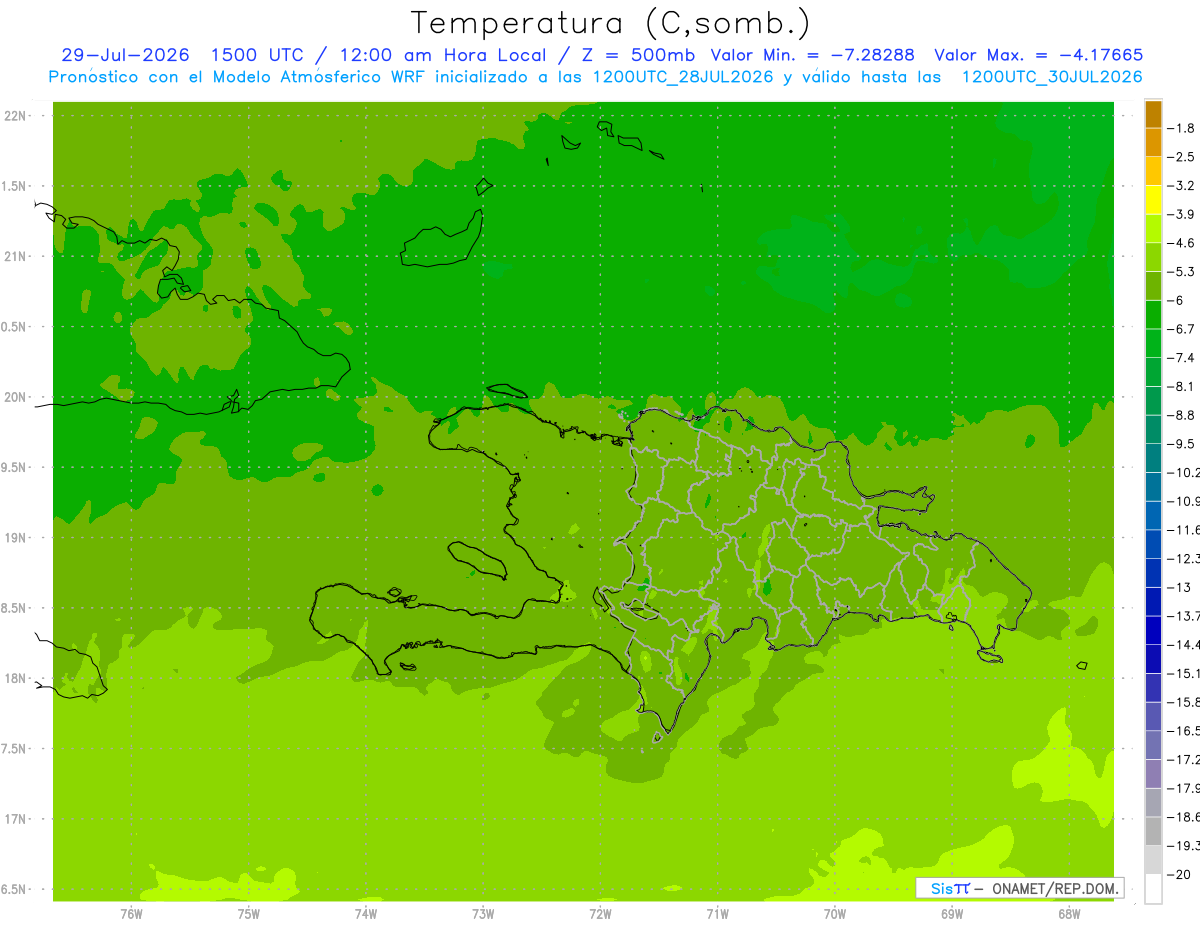Click the '20N' latitude label
The width and height of the screenshot is (1200, 927).
[16, 397]
